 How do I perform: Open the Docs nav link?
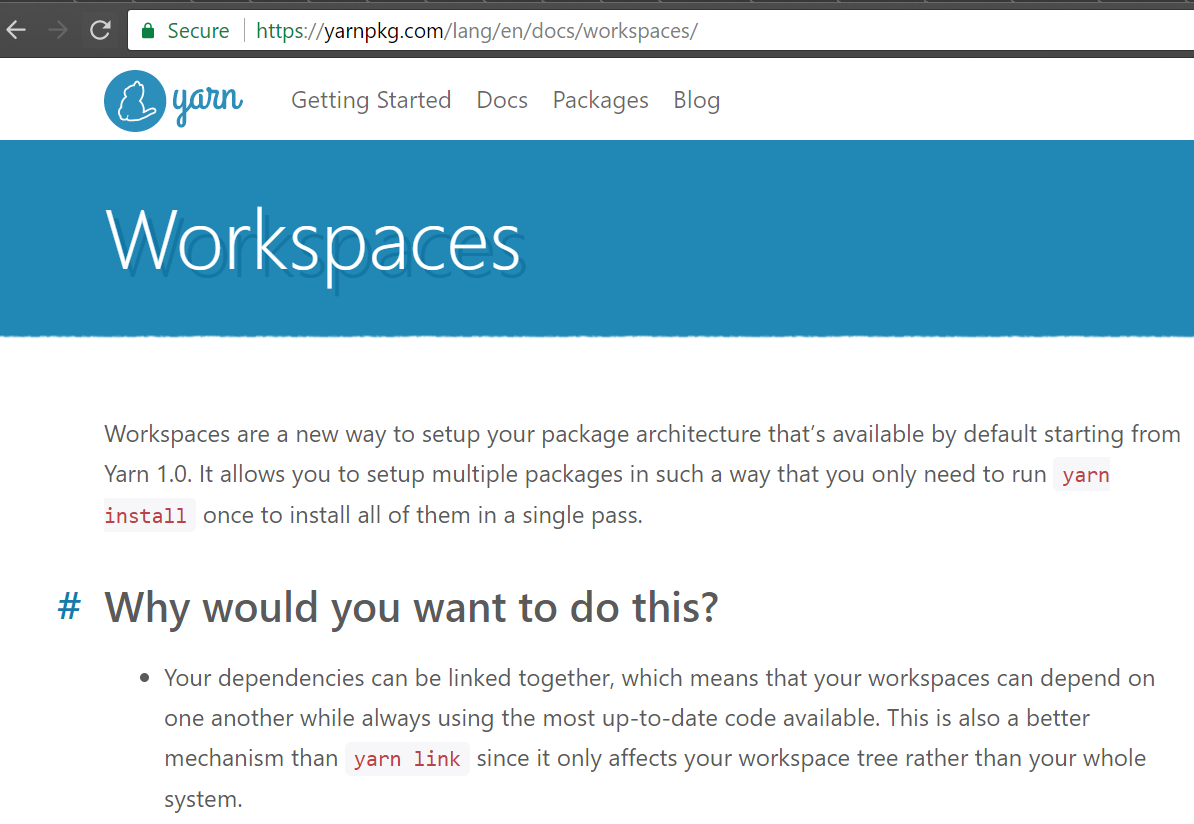[502, 101]
